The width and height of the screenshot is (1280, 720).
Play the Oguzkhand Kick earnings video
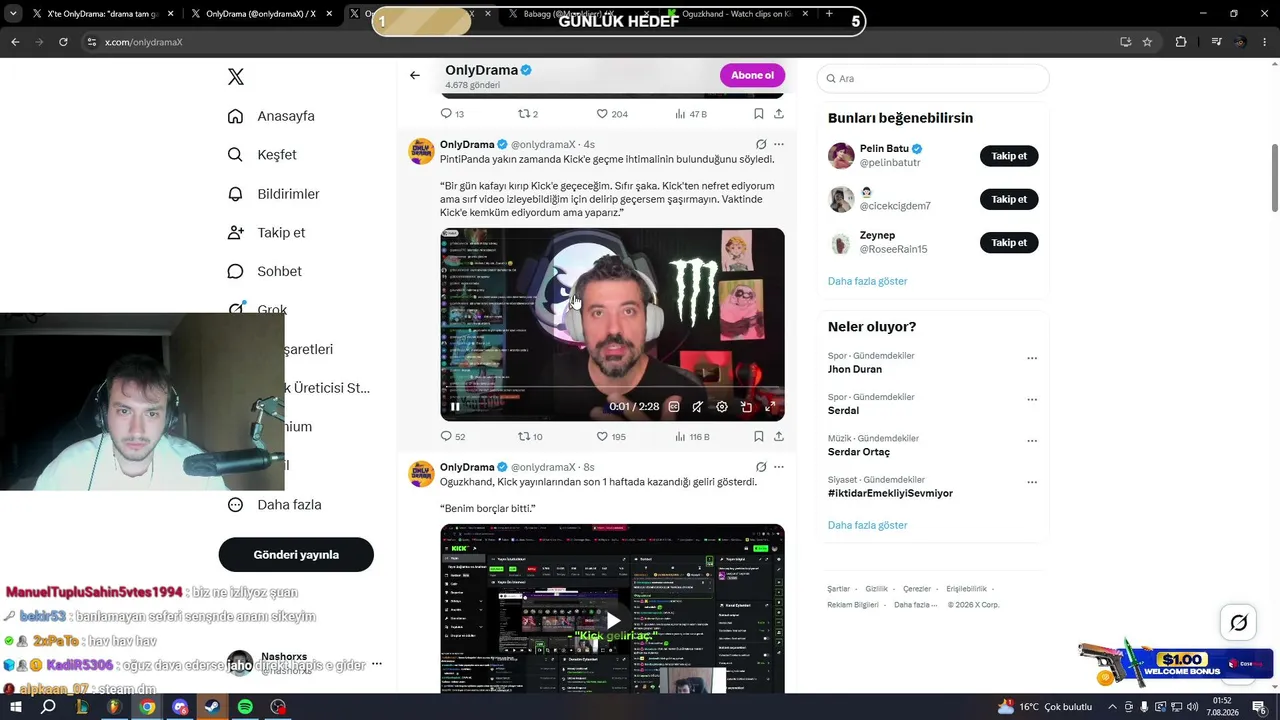(613, 621)
